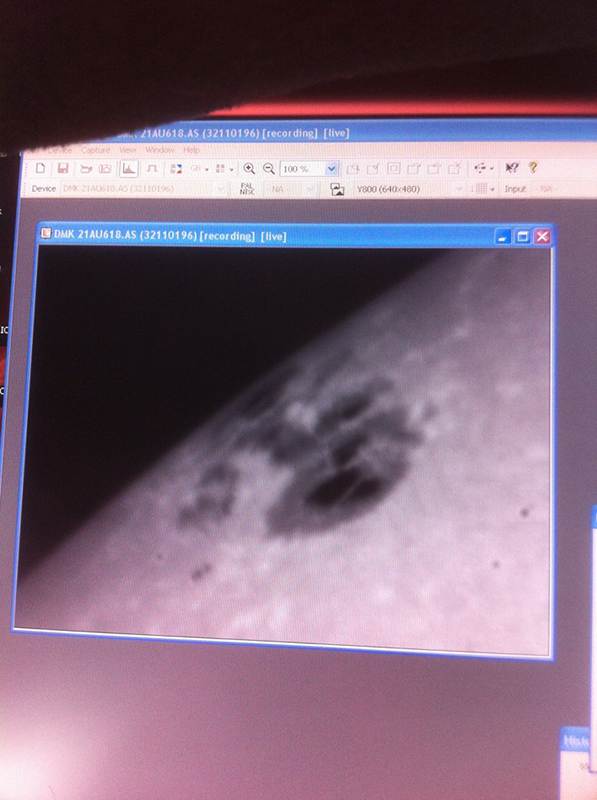Click the color palette icon

coord(176,168)
